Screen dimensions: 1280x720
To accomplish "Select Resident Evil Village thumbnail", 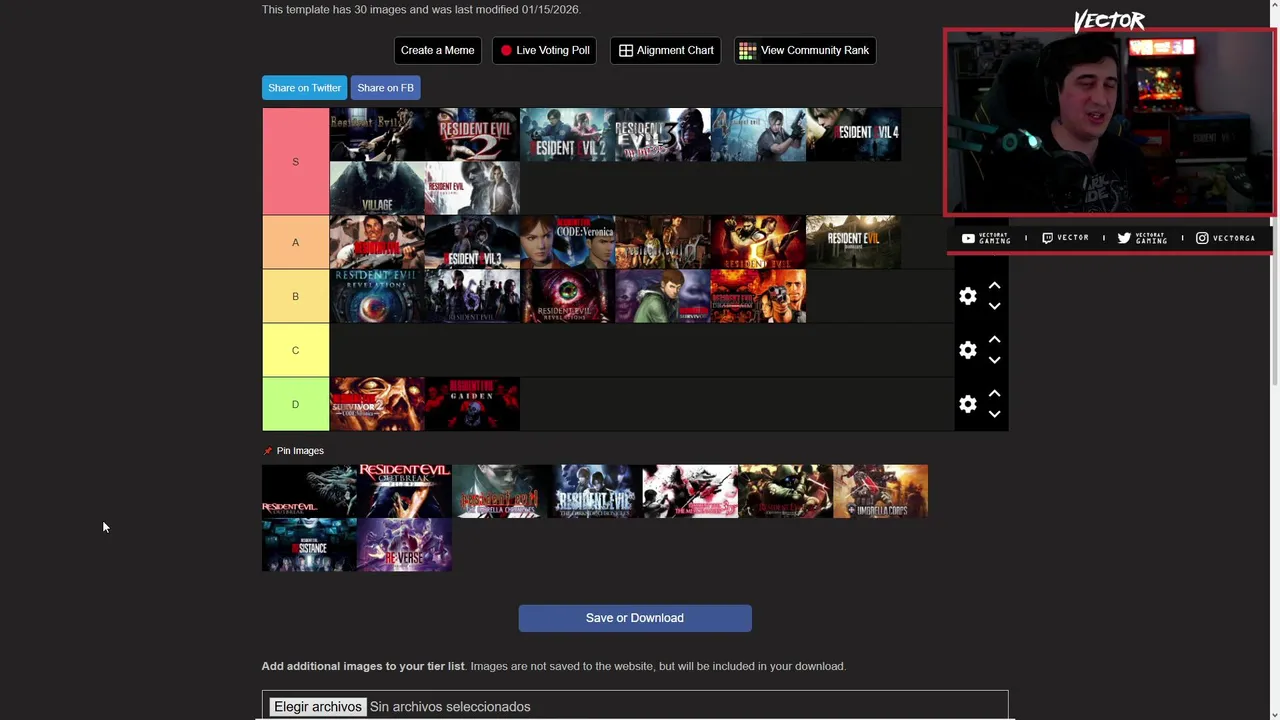I will [x=377, y=188].
